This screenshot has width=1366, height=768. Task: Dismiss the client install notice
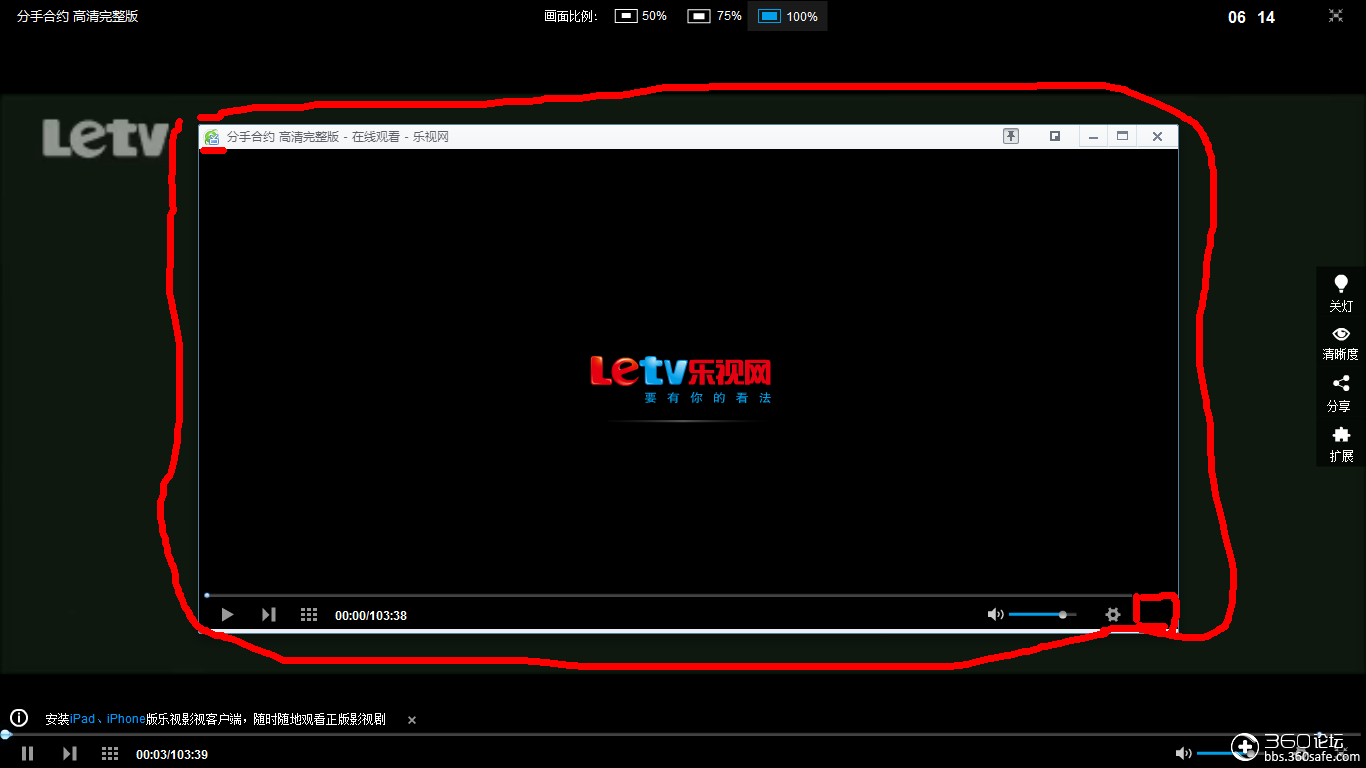click(x=412, y=720)
